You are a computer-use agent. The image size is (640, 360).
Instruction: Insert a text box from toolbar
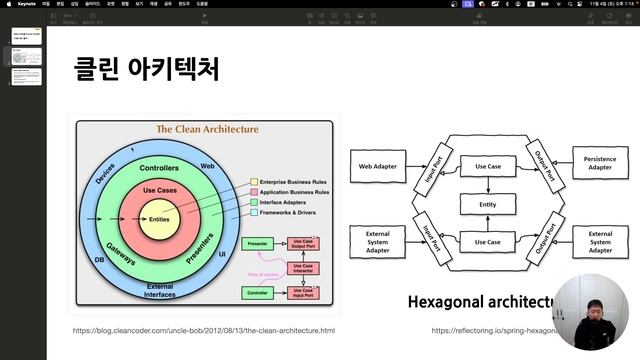coord(334,17)
